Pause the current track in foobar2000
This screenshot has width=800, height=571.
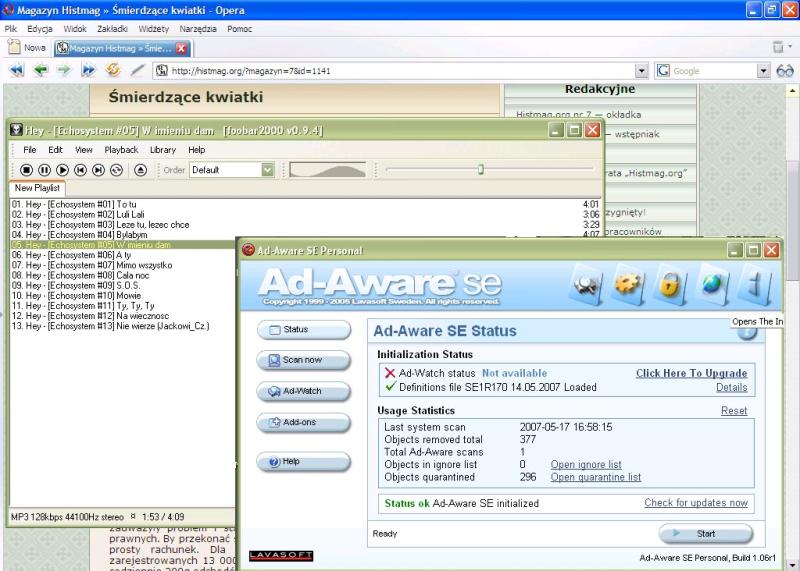click(x=44, y=170)
